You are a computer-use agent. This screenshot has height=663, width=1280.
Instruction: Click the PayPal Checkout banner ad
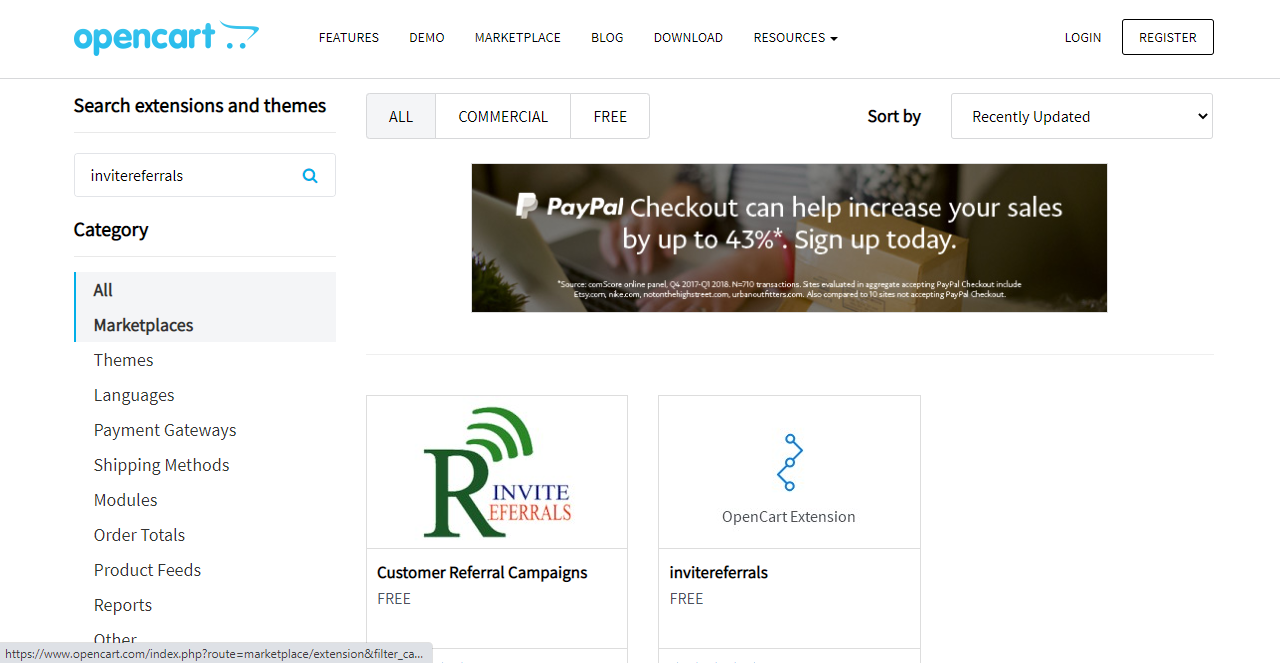pos(789,238)
